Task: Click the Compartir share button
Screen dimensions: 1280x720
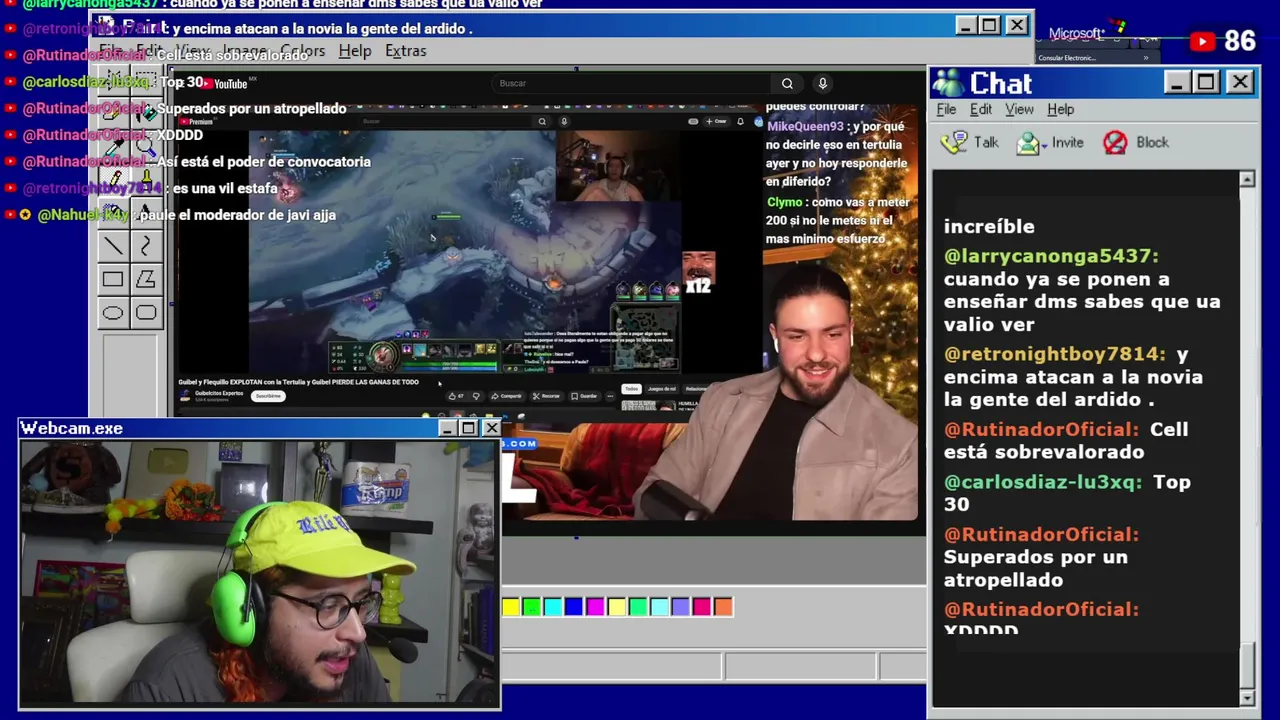Action: pyautogui.click(x=506, y=396)
